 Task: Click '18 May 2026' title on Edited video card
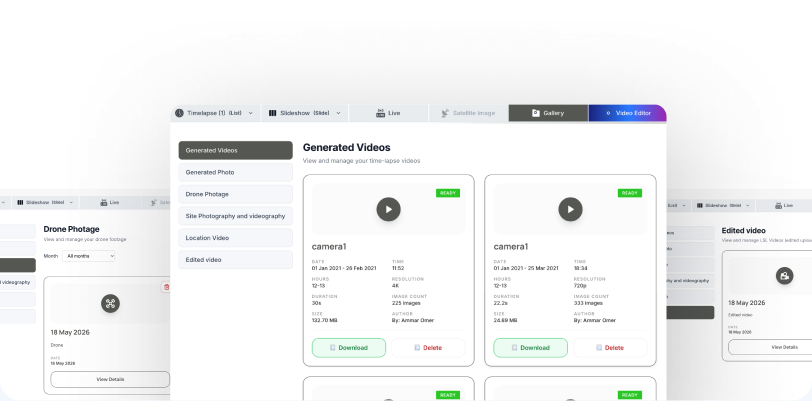(x=746, y=303)
